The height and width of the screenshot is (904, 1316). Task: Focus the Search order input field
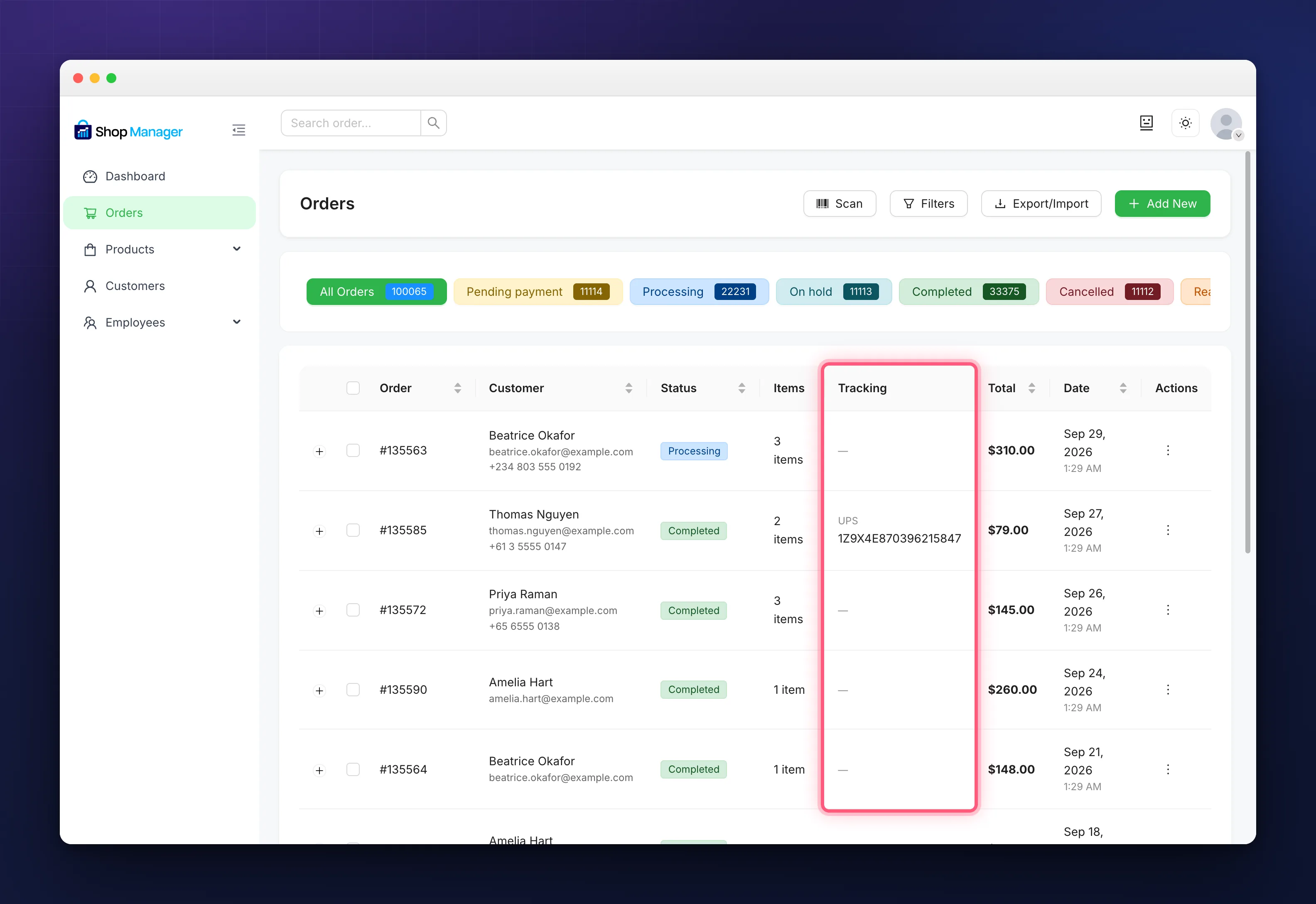351,123
